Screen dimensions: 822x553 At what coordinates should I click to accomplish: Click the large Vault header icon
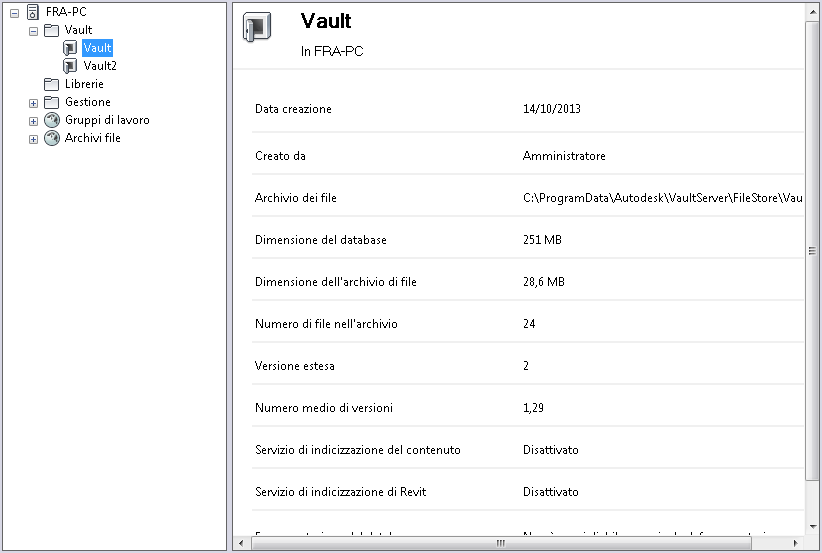(258, 28)
